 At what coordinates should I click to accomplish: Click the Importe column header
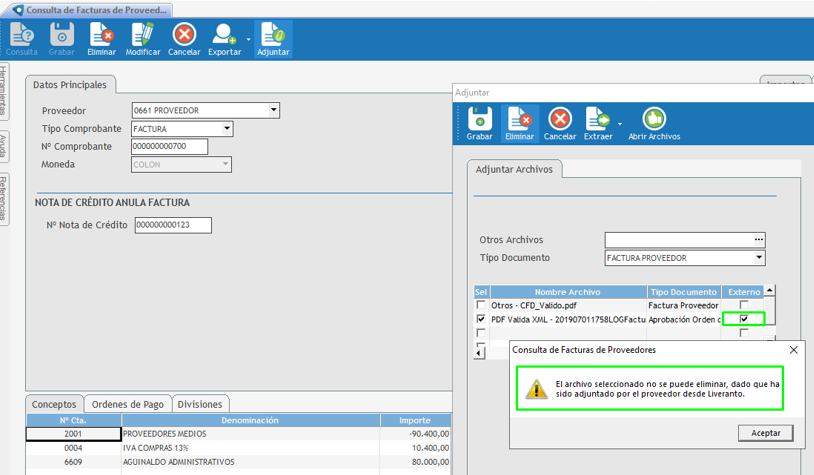coord(415,420)
